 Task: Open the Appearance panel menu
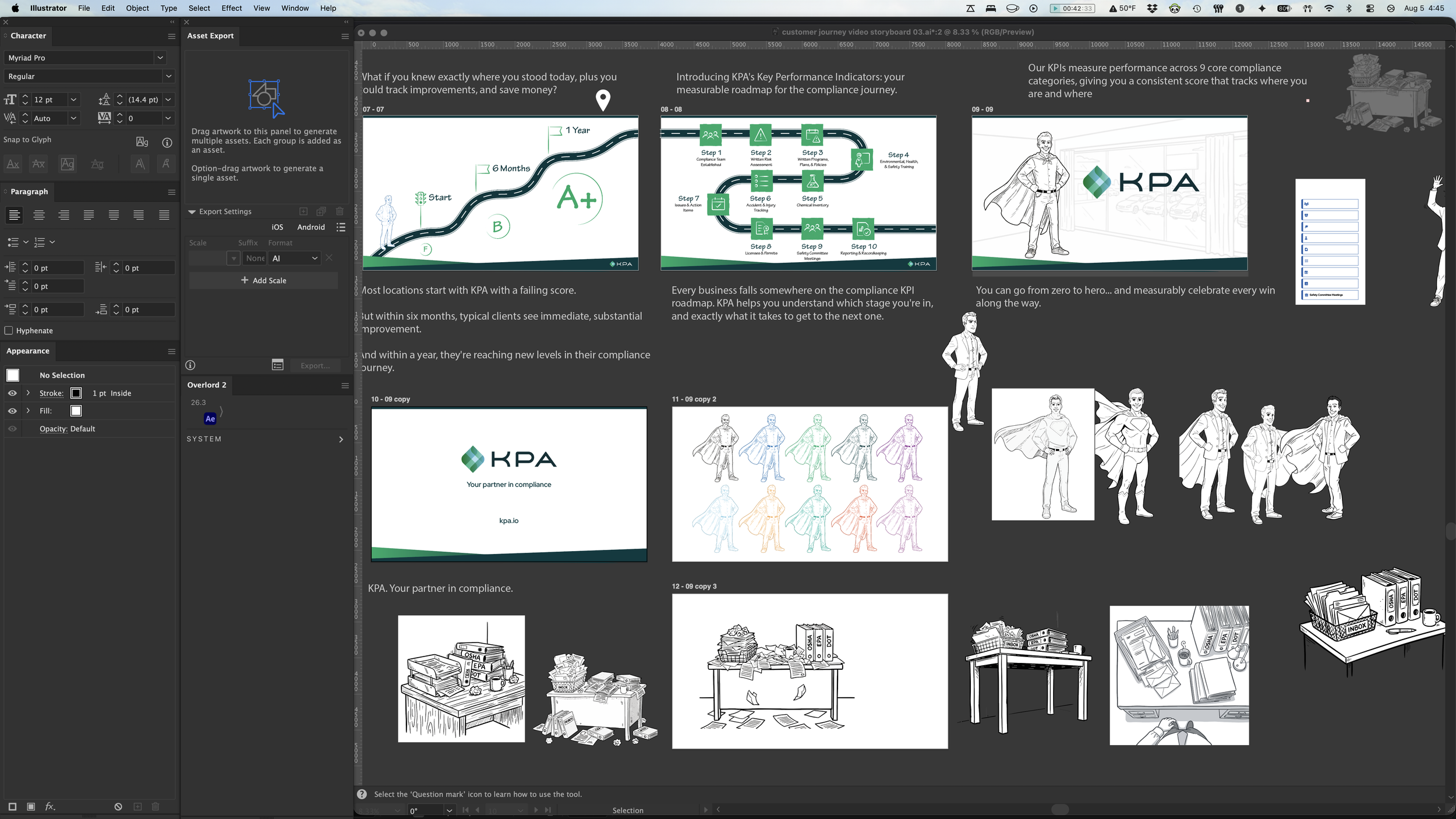click(x=172, y=351)
